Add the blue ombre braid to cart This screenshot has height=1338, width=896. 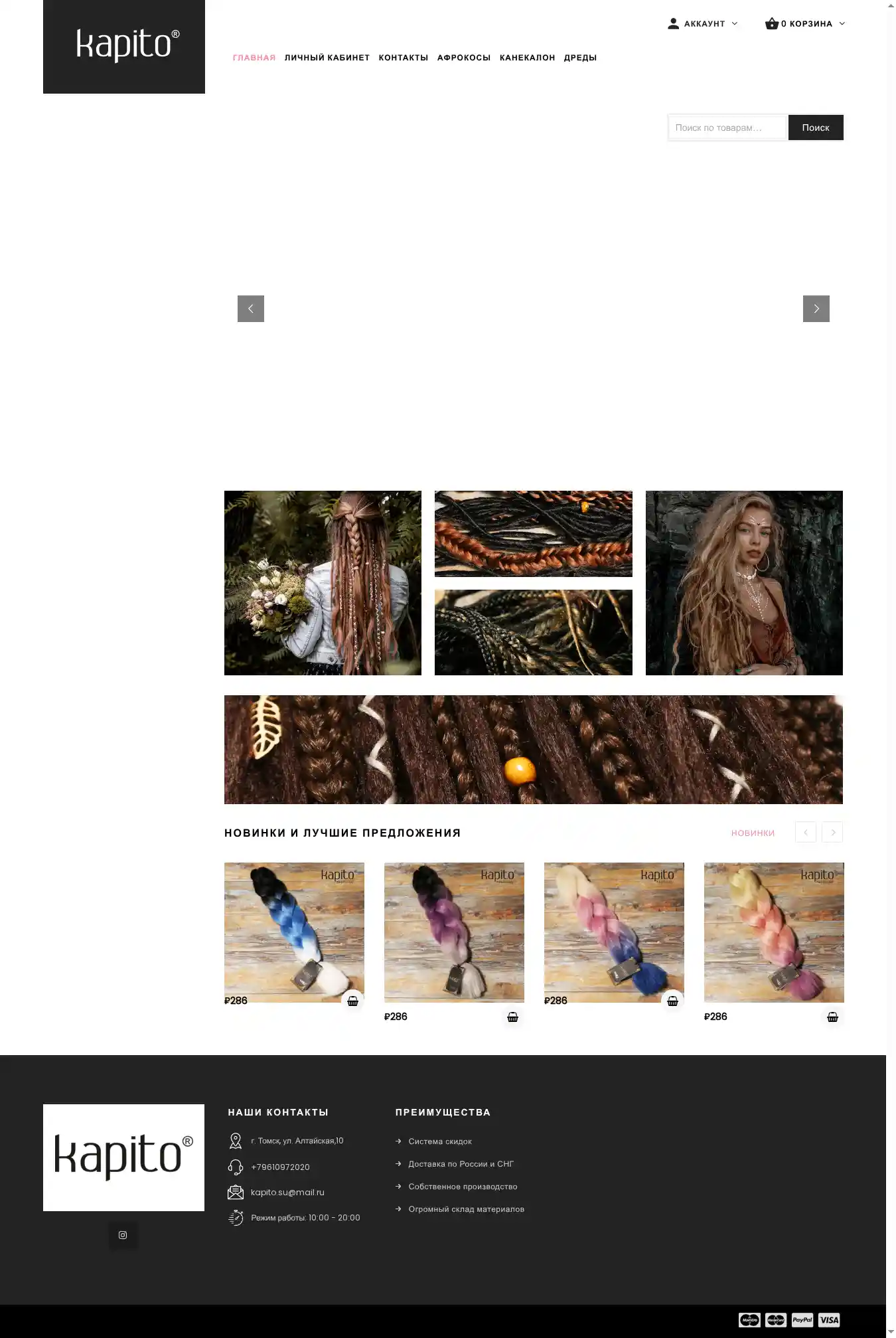point(353,1001)
